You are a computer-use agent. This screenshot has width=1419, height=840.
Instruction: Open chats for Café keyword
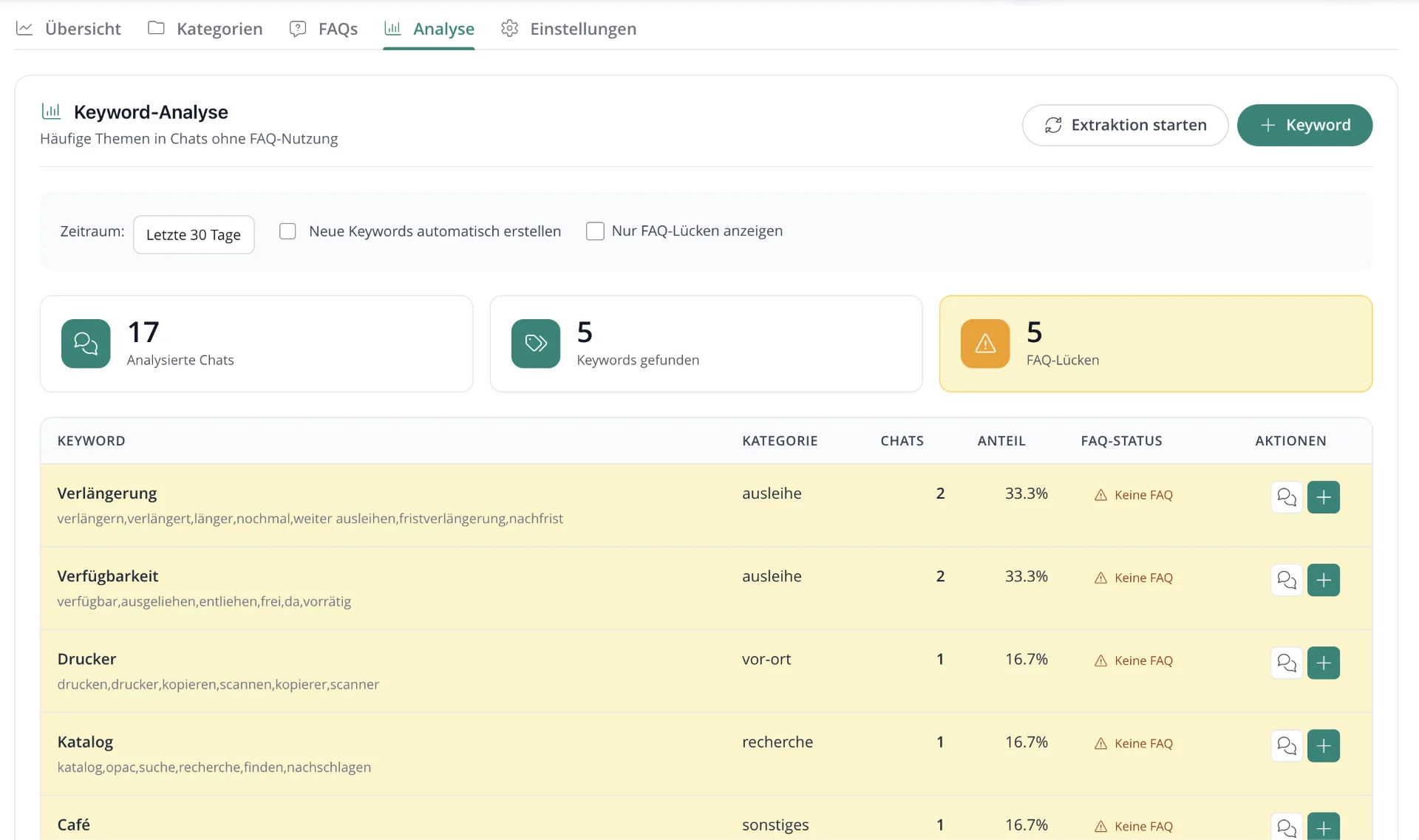click(1287, 827)
